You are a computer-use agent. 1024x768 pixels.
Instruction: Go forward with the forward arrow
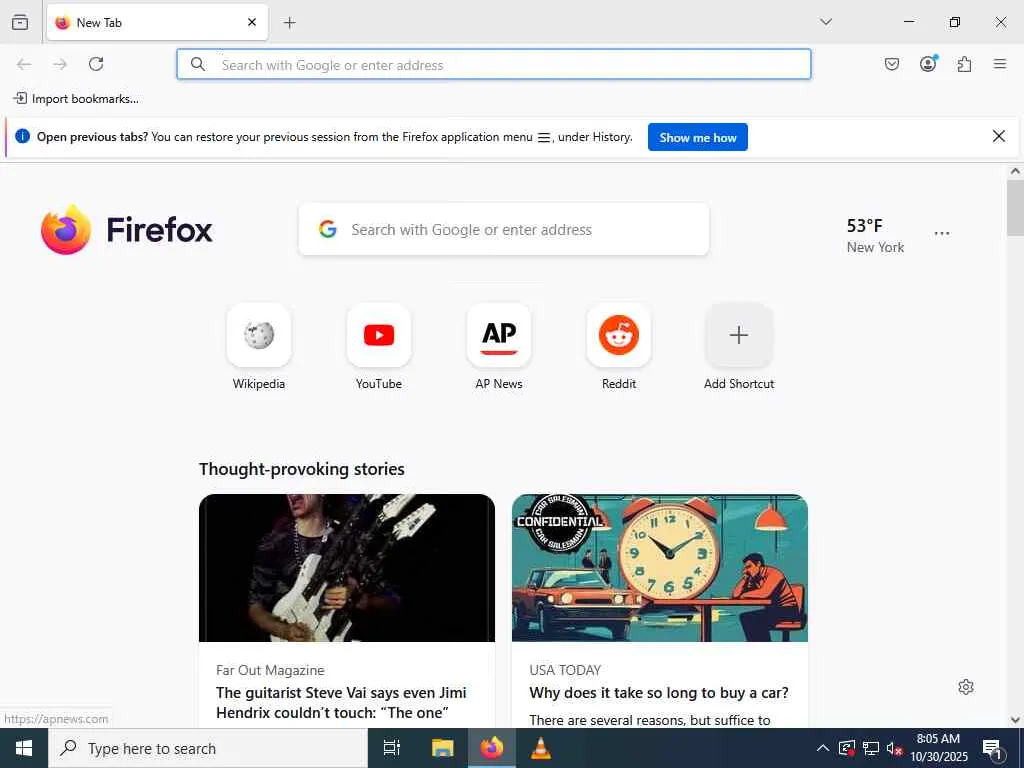(60, 64)
